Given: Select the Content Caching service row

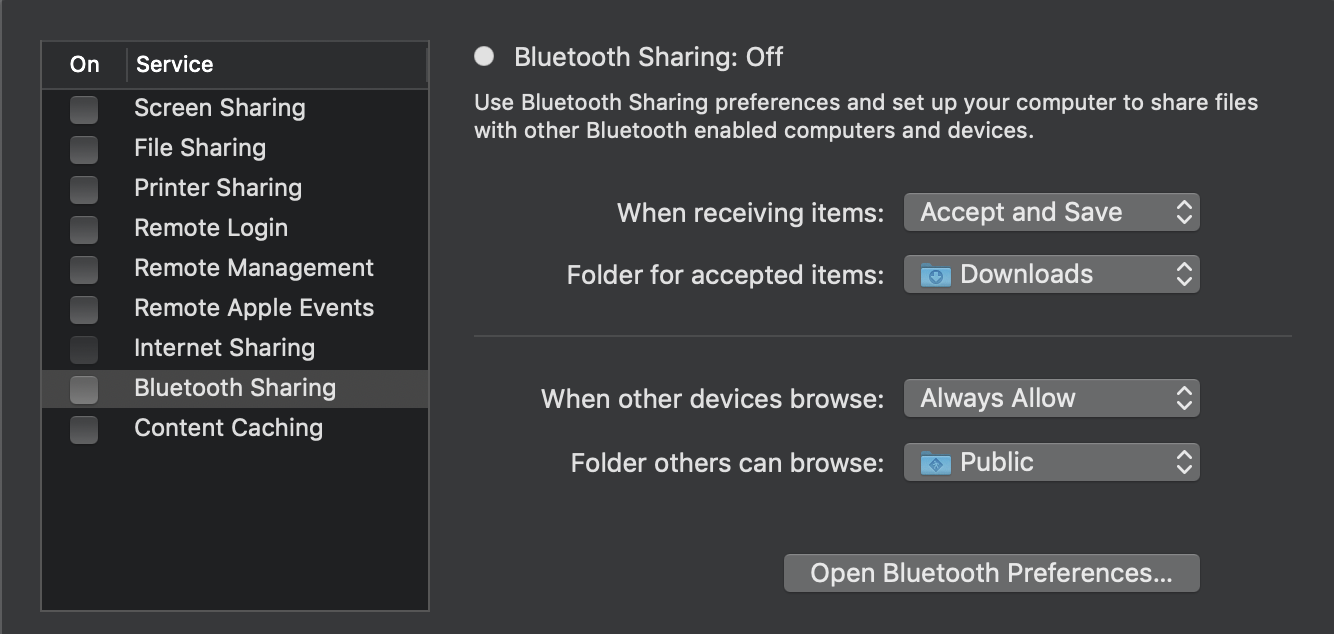Looking at the screenshot, I should [x=228, y=428].
